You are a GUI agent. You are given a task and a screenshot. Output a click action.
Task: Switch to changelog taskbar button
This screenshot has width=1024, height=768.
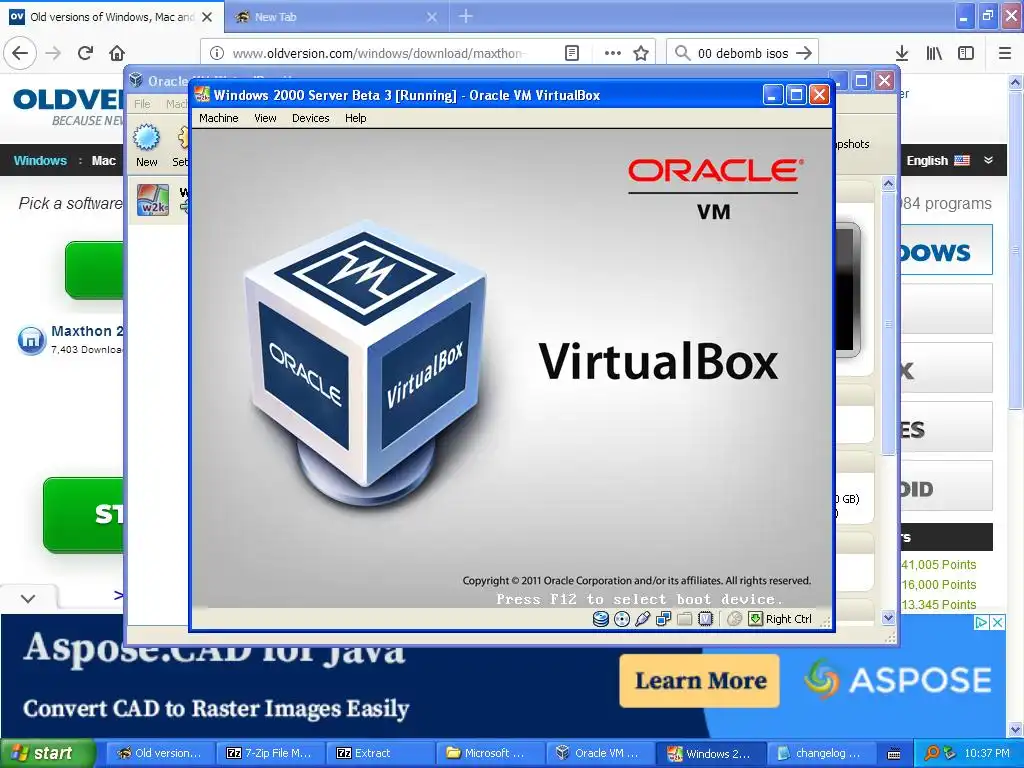(x=820, y=753)
